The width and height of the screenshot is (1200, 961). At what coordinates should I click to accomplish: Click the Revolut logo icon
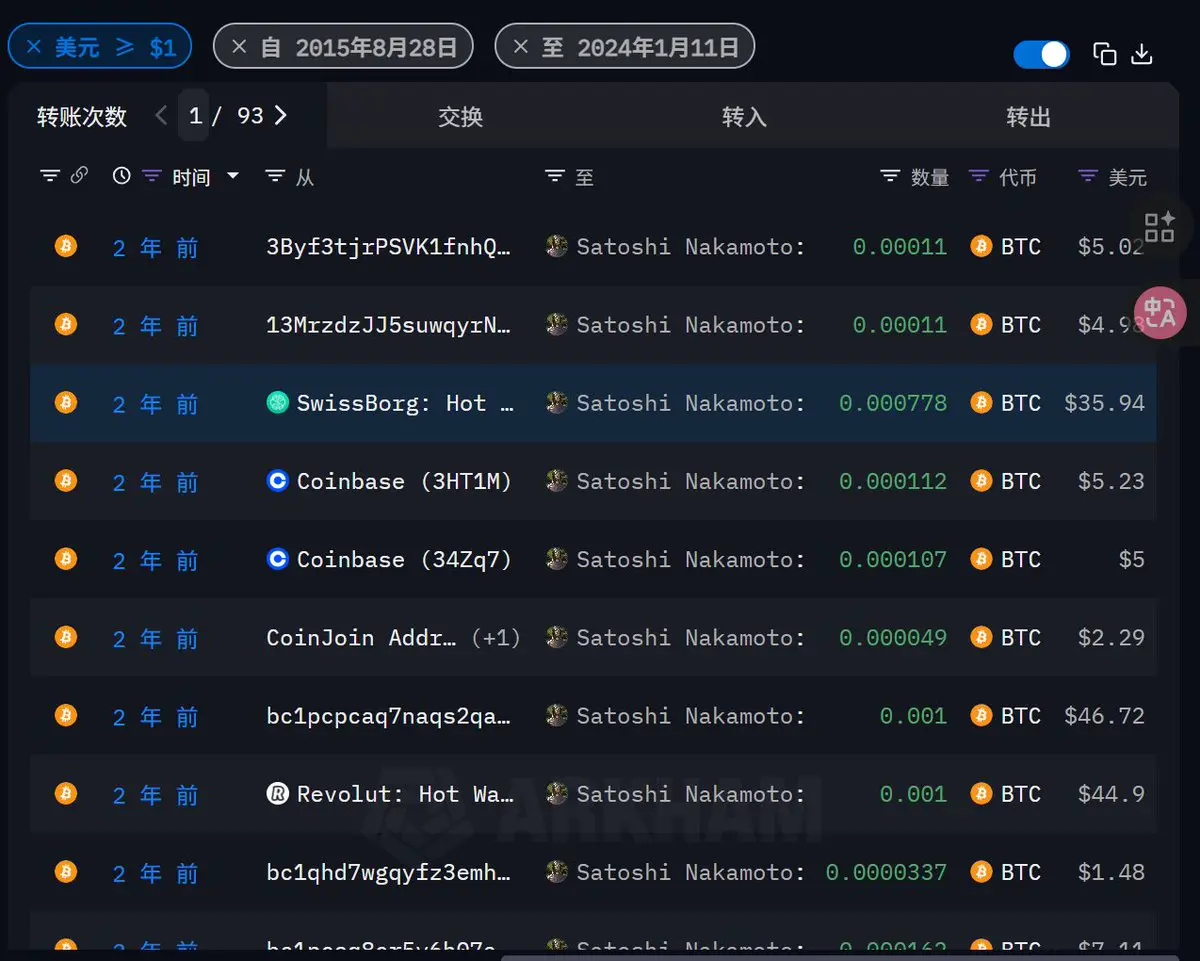(x=278, y=793)
